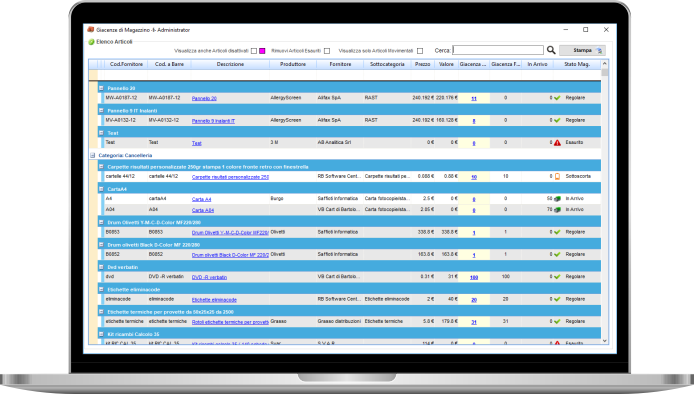Collapse Etichette termiche per provette group
Viewport: 694px width, 394px height.
pyautogui.click(x=101, y=312)
